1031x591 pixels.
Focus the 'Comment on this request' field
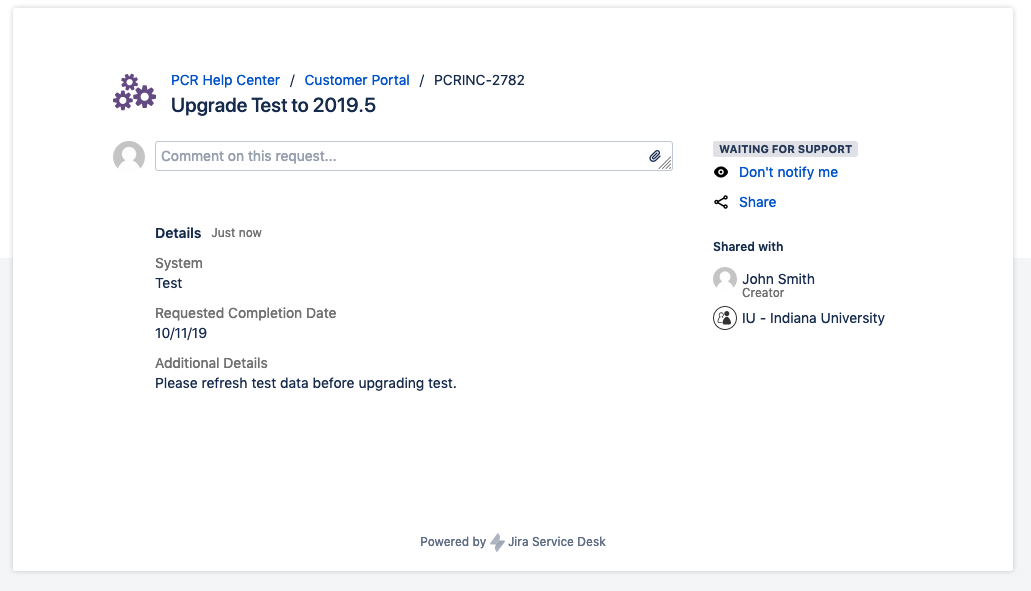400,156
